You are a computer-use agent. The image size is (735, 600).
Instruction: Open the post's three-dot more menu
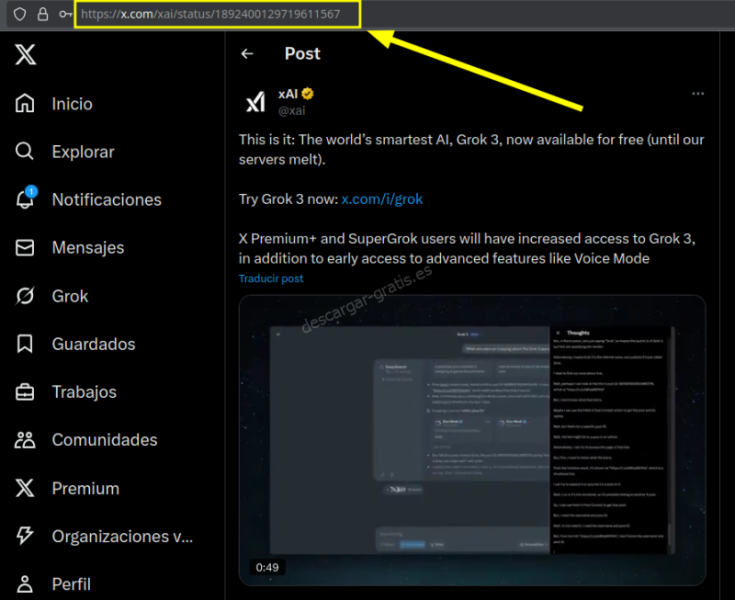[697, 94]
